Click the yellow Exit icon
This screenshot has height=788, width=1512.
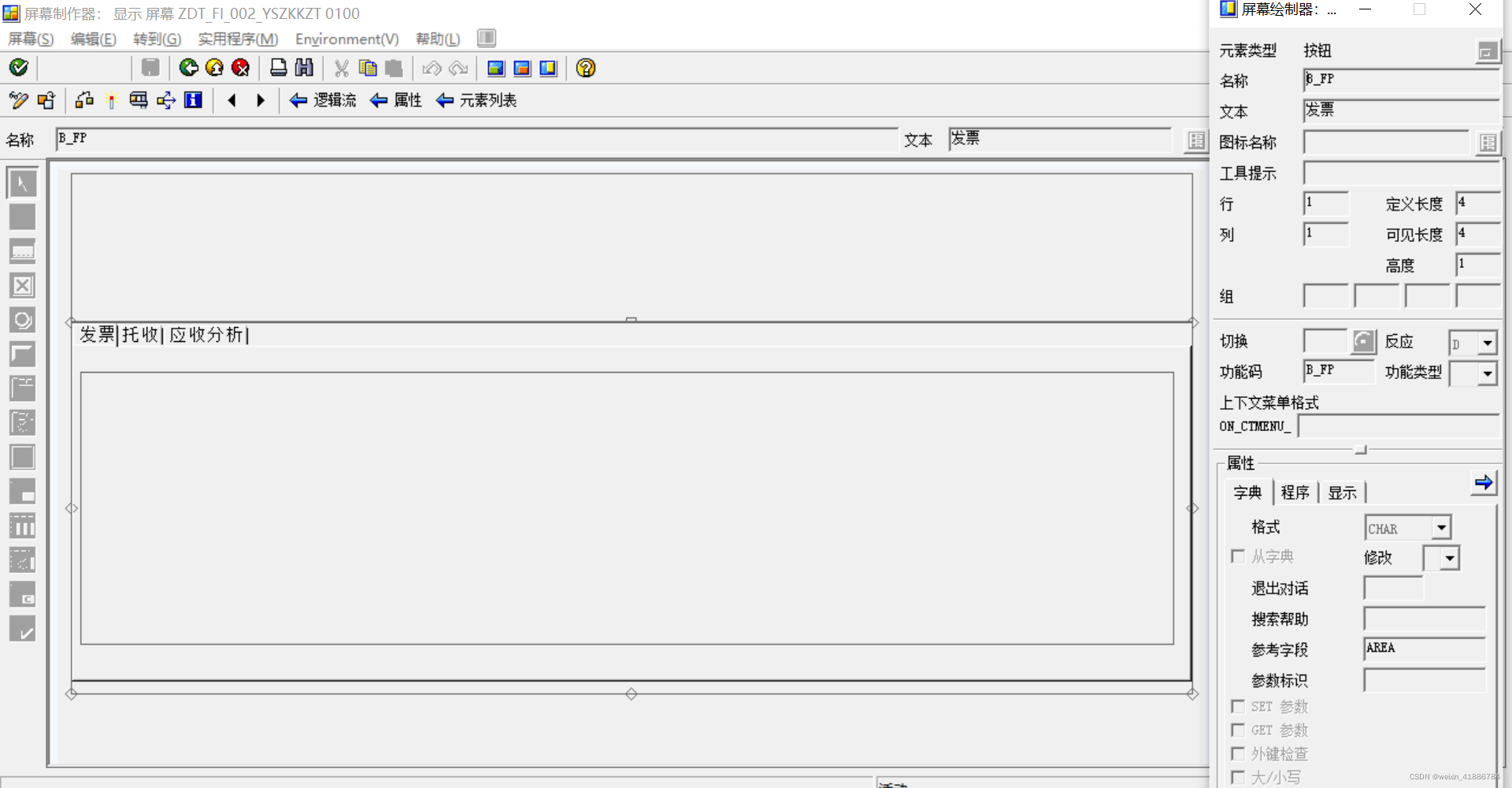tap(214, 68)
